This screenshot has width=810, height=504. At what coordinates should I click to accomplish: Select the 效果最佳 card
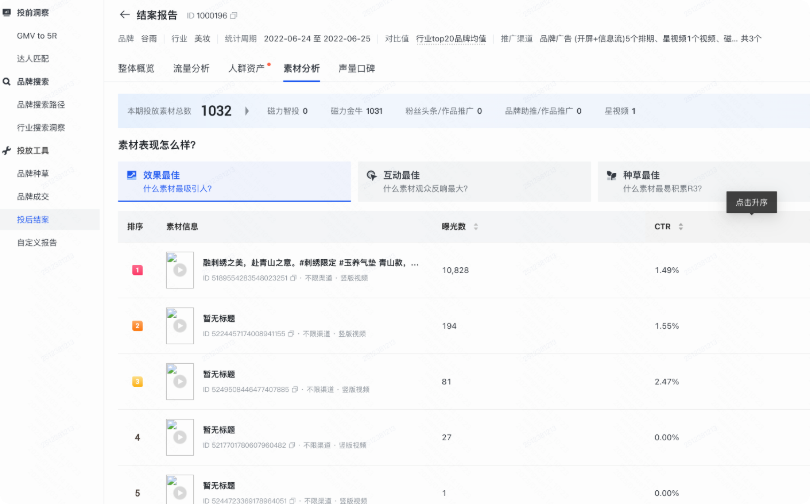(235, 181)
